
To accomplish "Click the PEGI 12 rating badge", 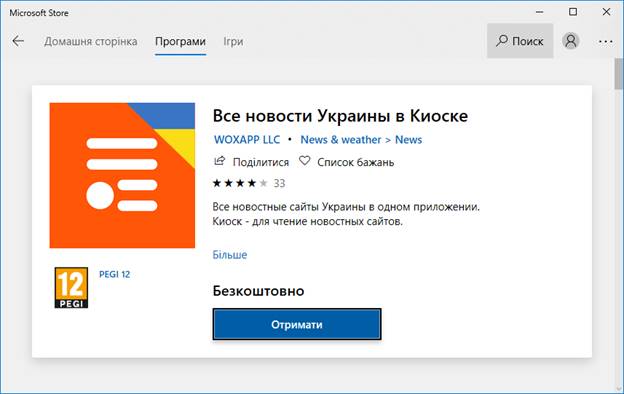I will tap(71, 288).
